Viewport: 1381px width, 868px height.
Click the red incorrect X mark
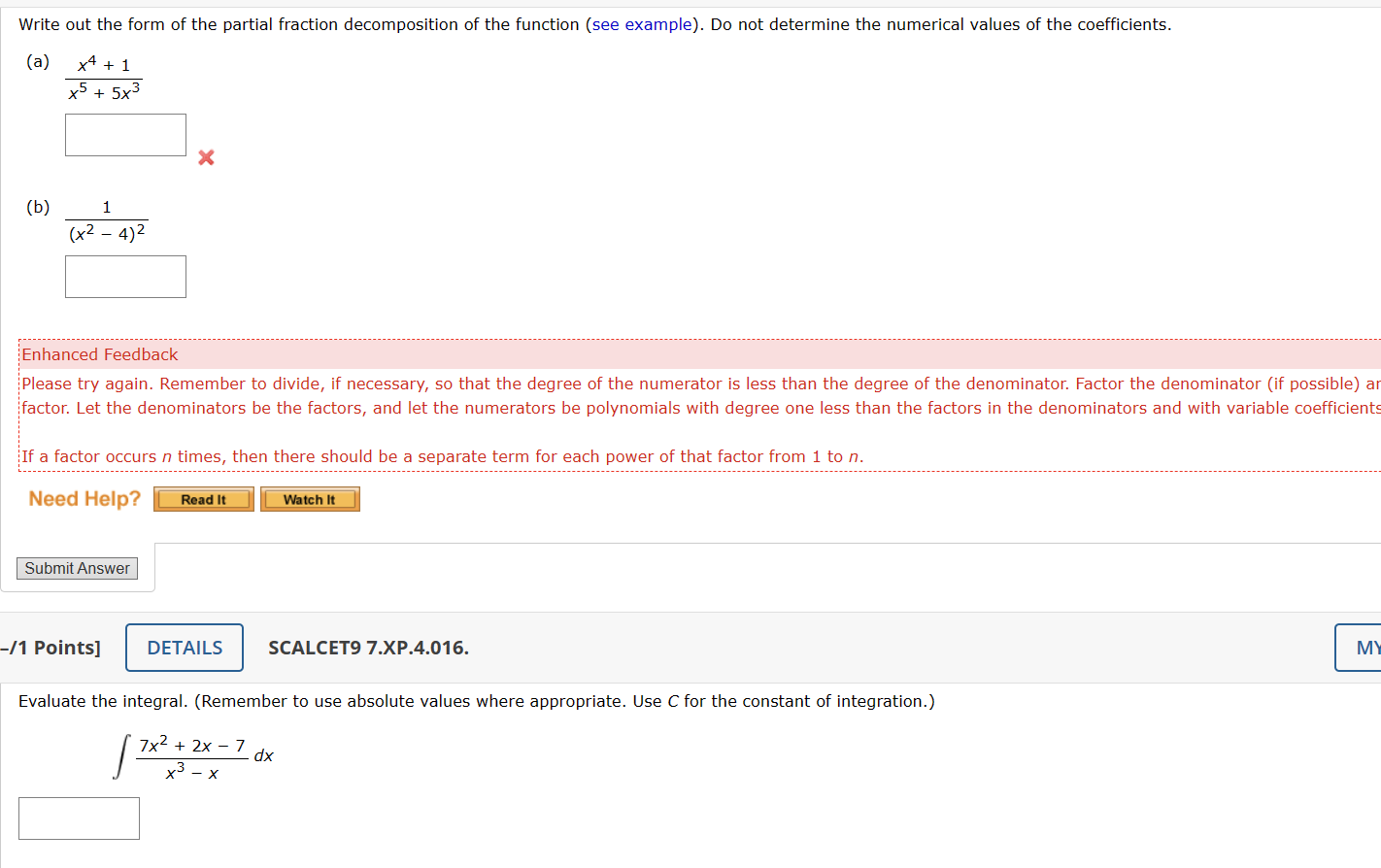206,157
